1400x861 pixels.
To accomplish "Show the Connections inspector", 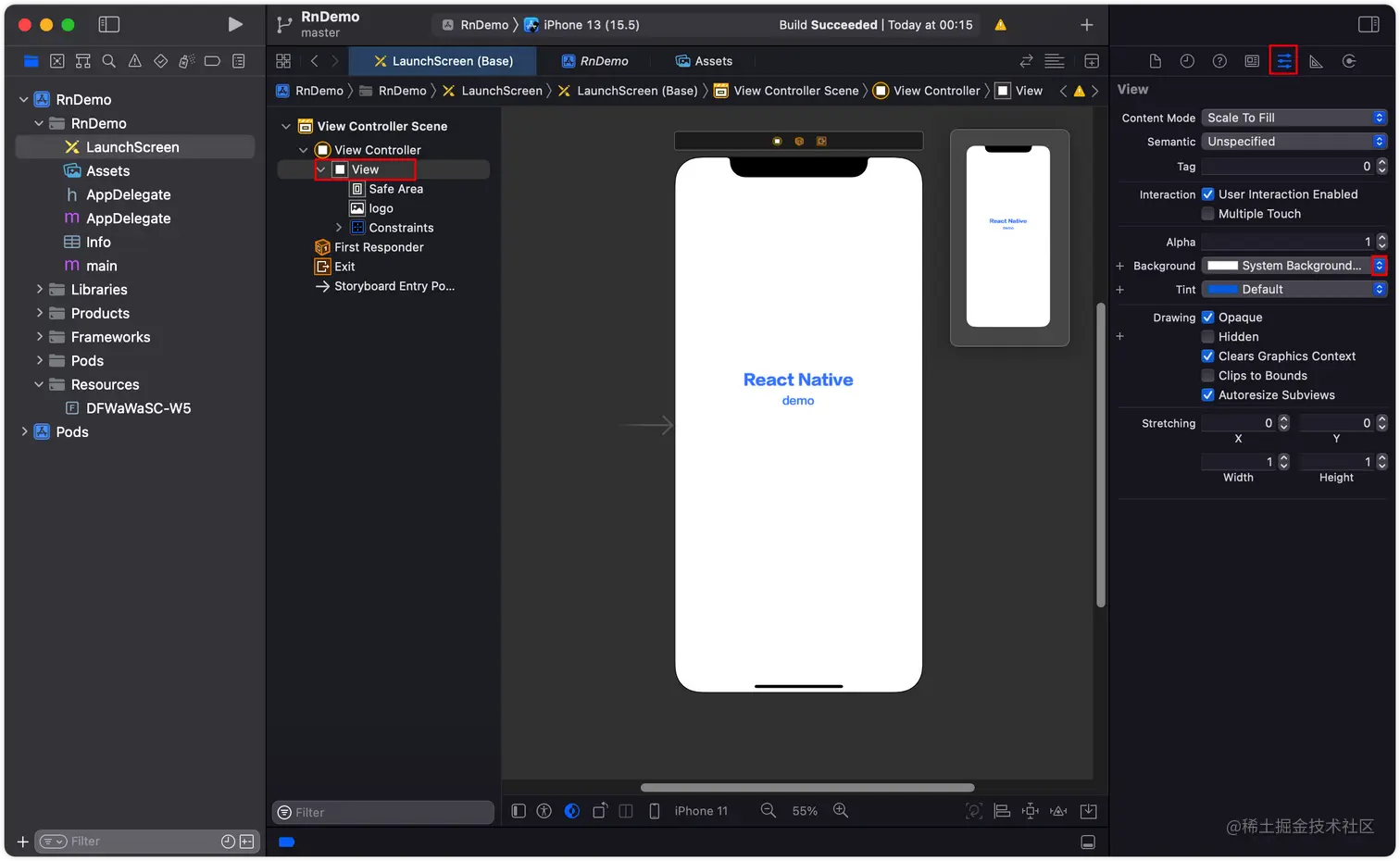I will pyautogui.click(x=1349, y=61).
